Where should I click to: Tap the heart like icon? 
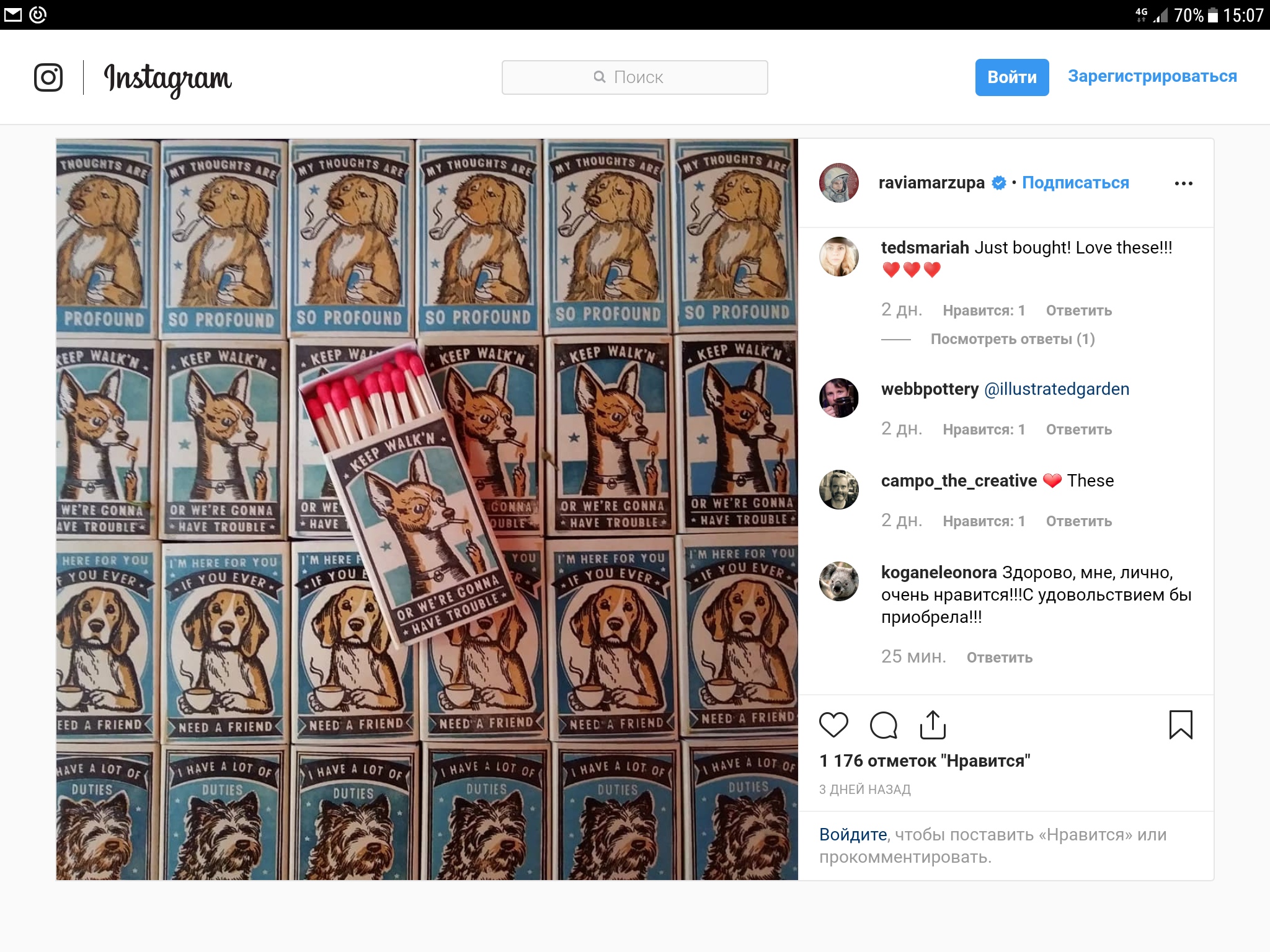pos(833,725)
